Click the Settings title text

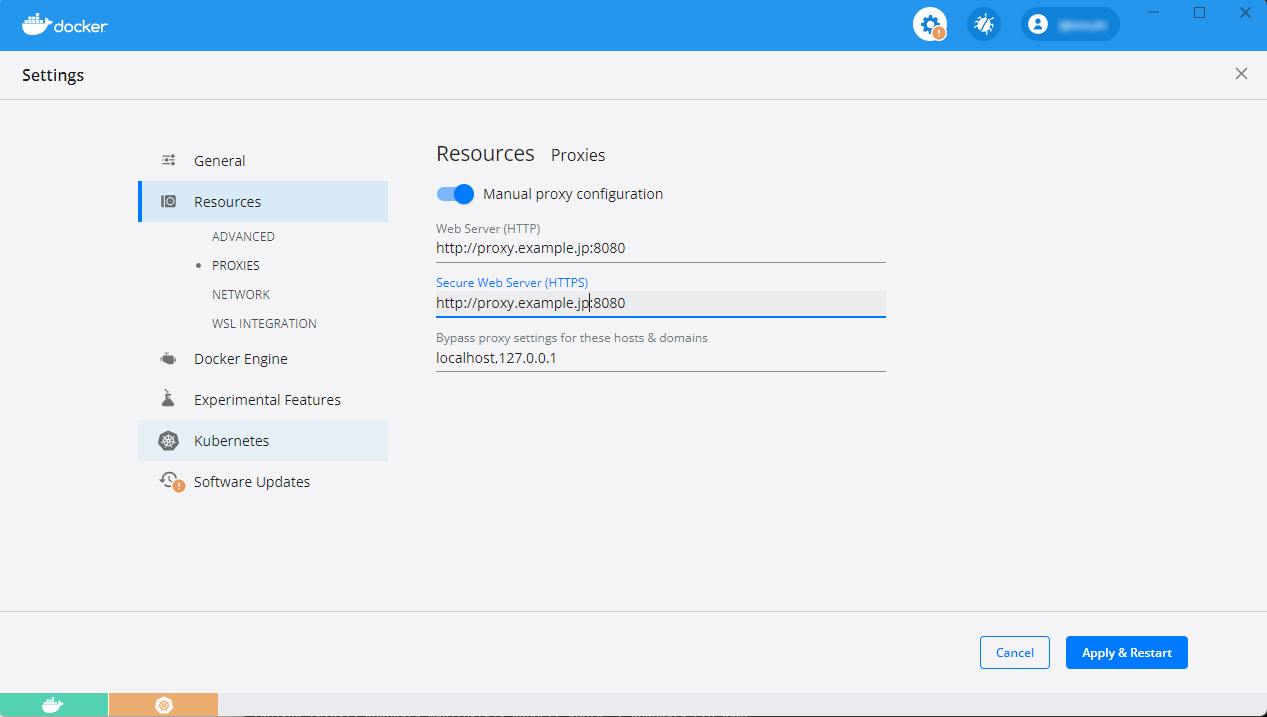53,75
